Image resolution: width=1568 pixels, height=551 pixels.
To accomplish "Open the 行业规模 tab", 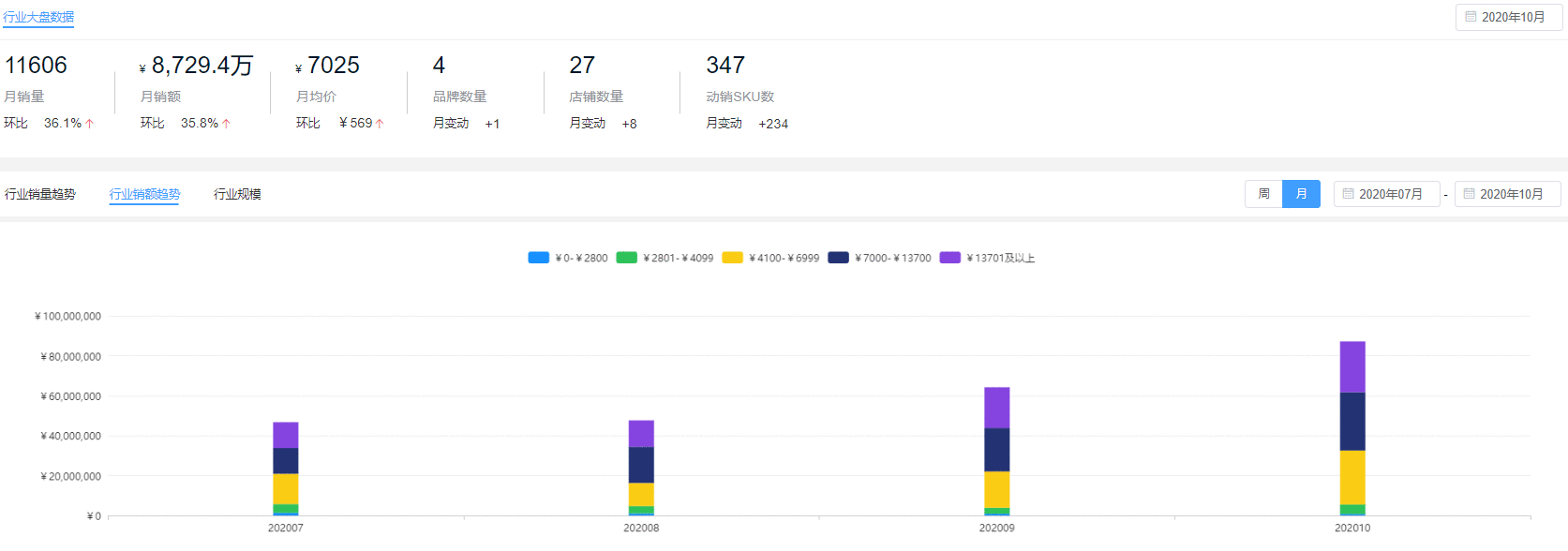I will point(237,194).
